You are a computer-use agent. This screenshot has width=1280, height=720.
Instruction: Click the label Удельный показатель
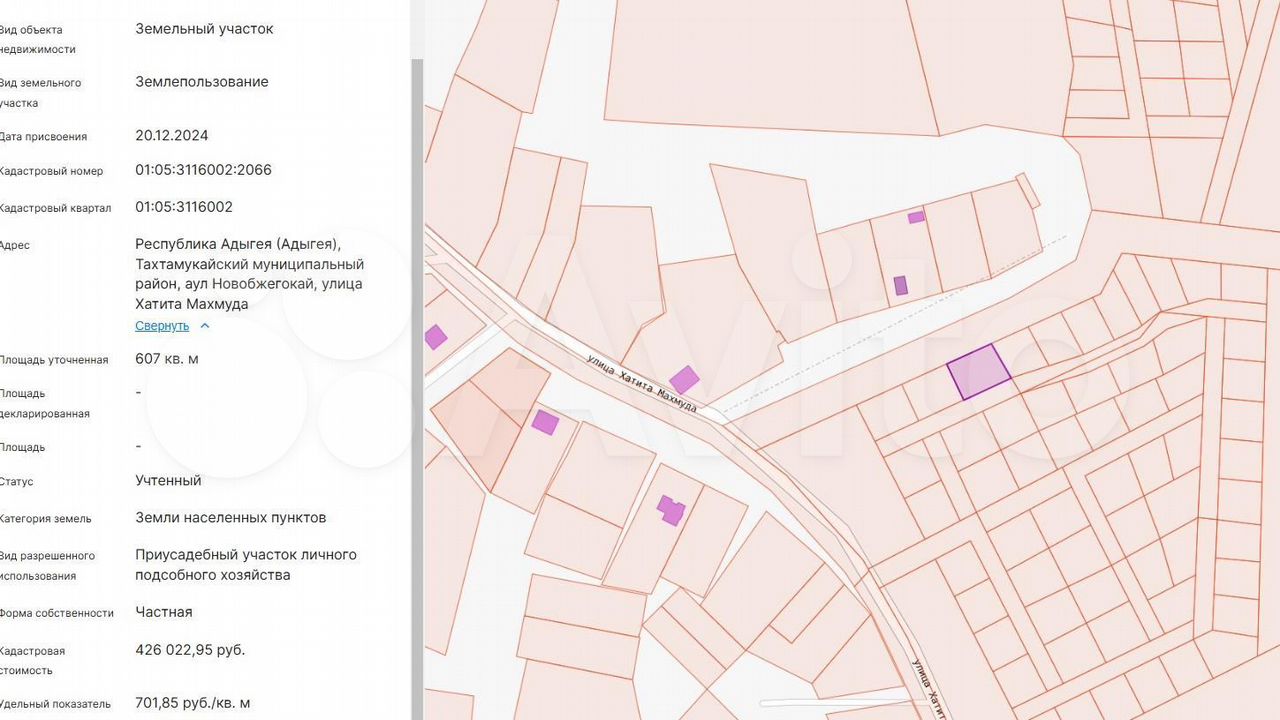pyautogui.click(x=55, y=704)
